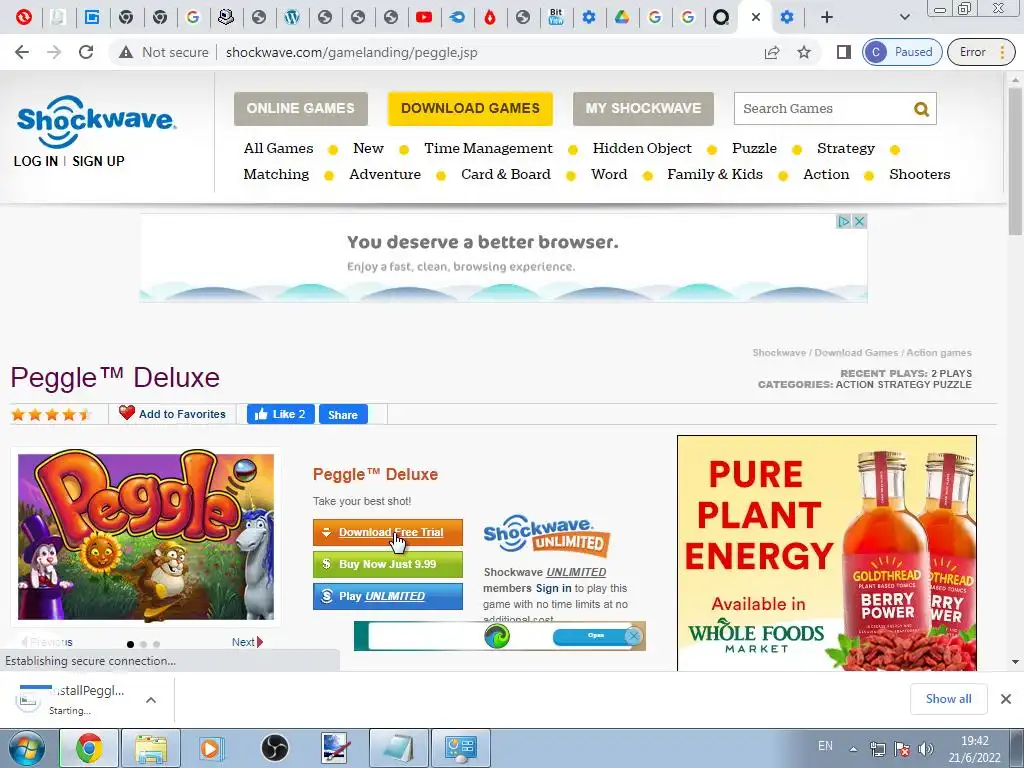Switch to the Google Drive tab
The height and width of the screenshot is (768, 1024).
click(622, 18)
